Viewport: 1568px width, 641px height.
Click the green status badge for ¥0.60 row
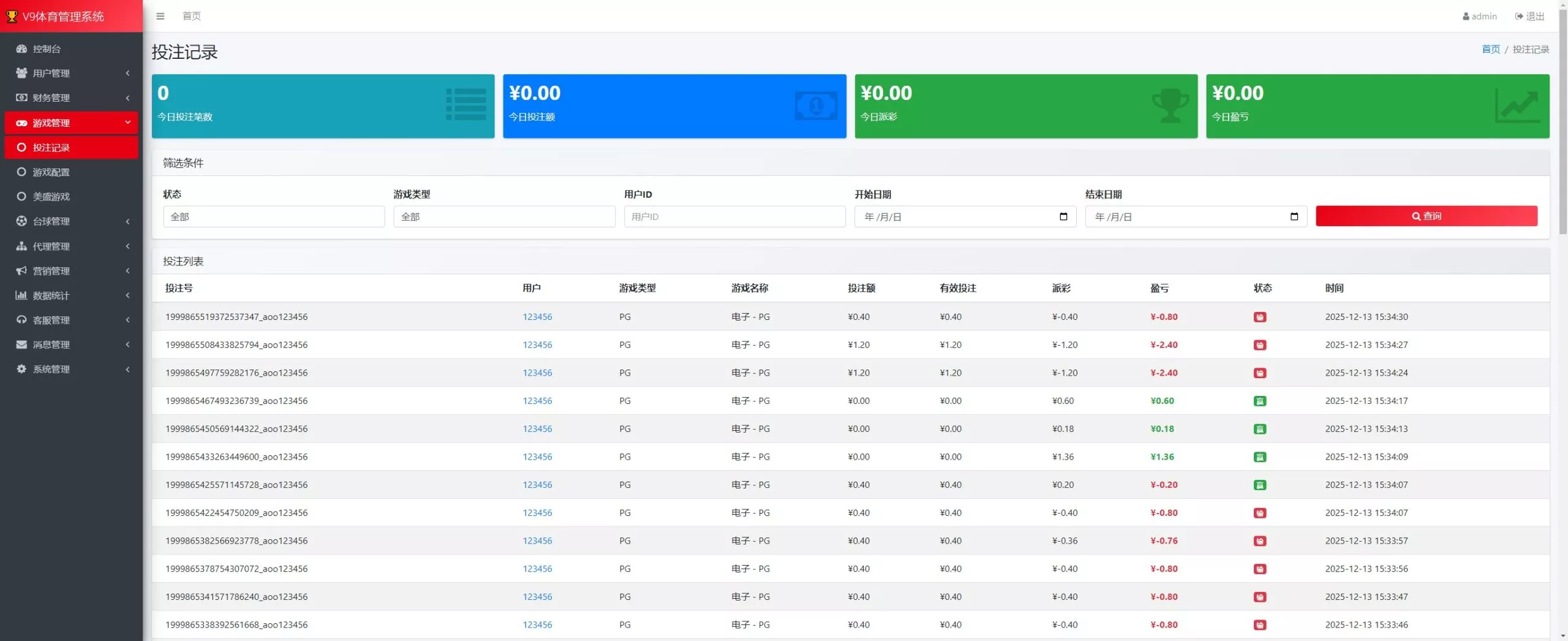click(x=1259, y=401)
